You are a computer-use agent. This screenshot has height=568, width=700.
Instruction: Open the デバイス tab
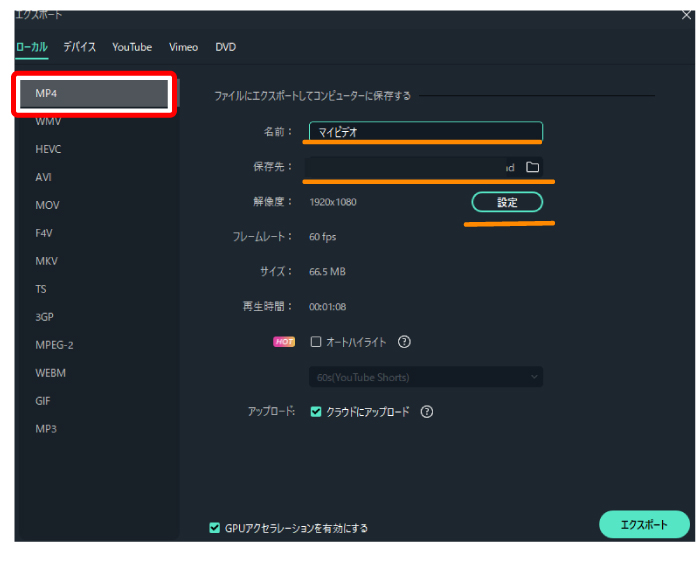coord(80,47)
